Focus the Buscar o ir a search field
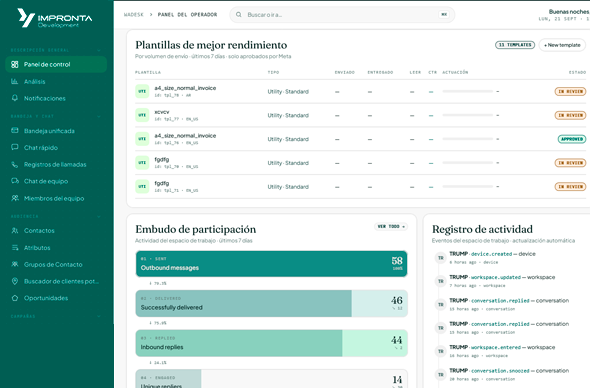 (x=342, y=15)
